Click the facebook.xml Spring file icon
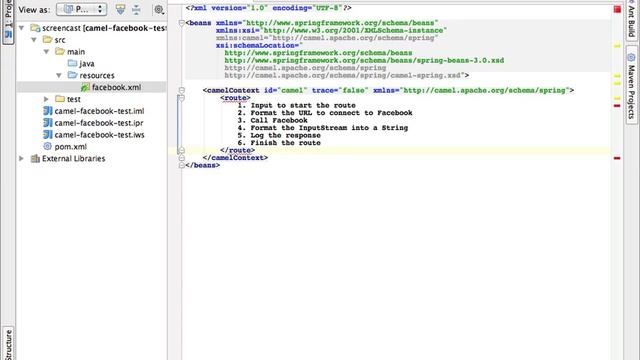This screenshot has width=640, height=360. click(85, 87)
